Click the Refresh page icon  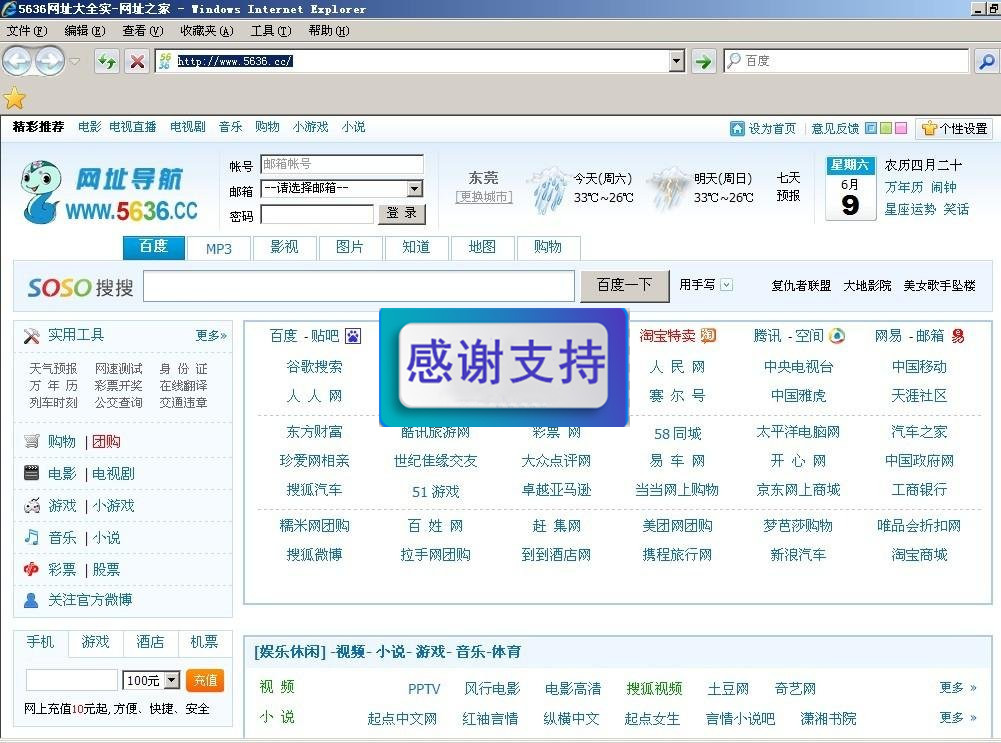107,61
